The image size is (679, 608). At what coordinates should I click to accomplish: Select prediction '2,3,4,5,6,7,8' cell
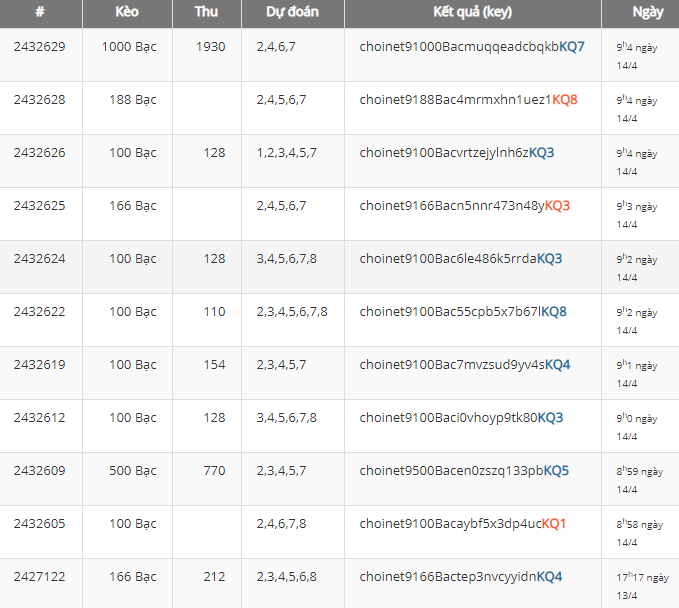click(292, 312)
